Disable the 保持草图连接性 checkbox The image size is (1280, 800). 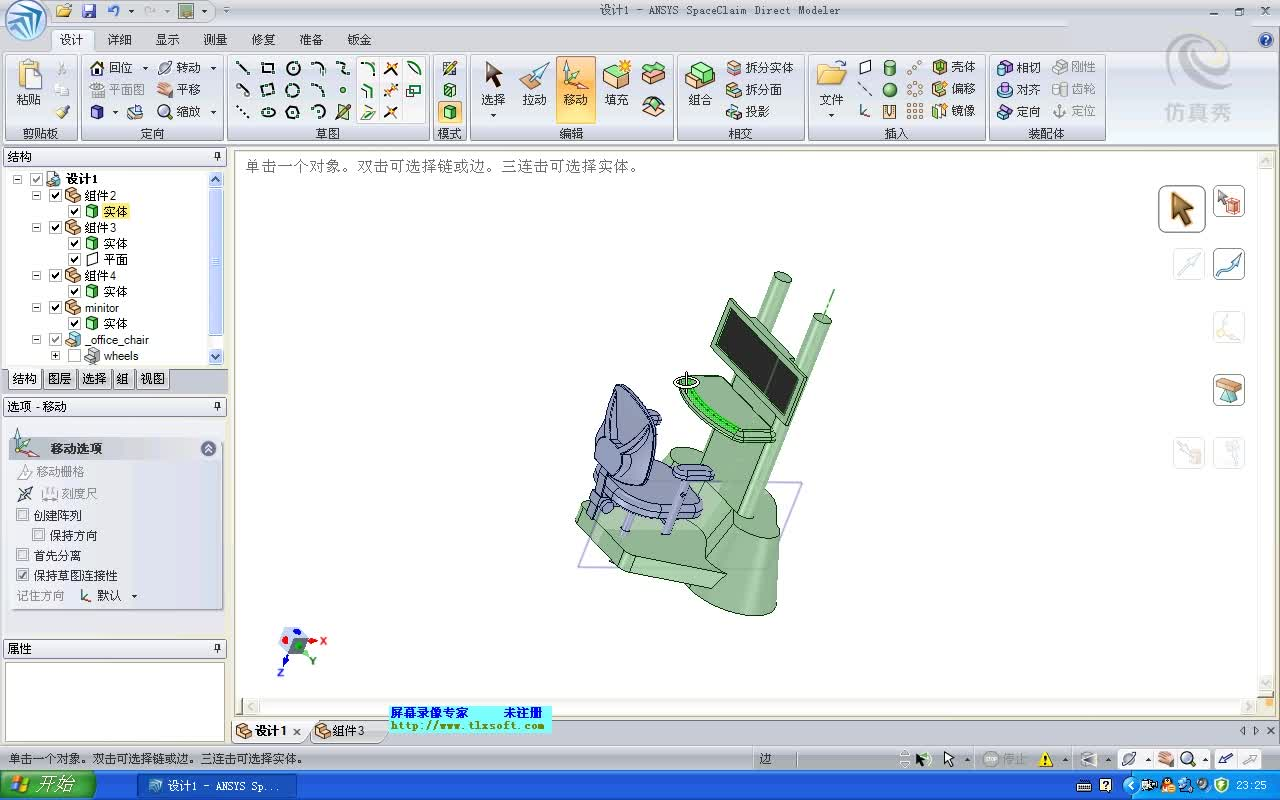coord(22,575)
